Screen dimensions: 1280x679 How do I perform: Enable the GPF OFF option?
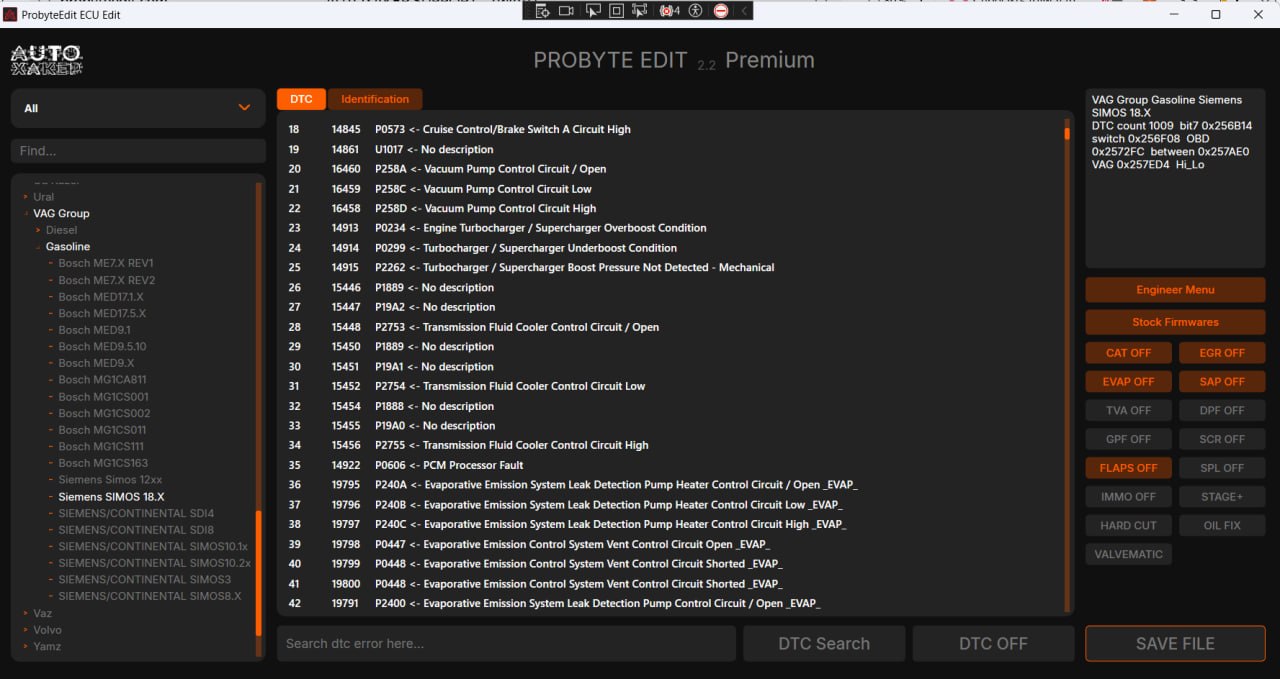click(1128, 439)
